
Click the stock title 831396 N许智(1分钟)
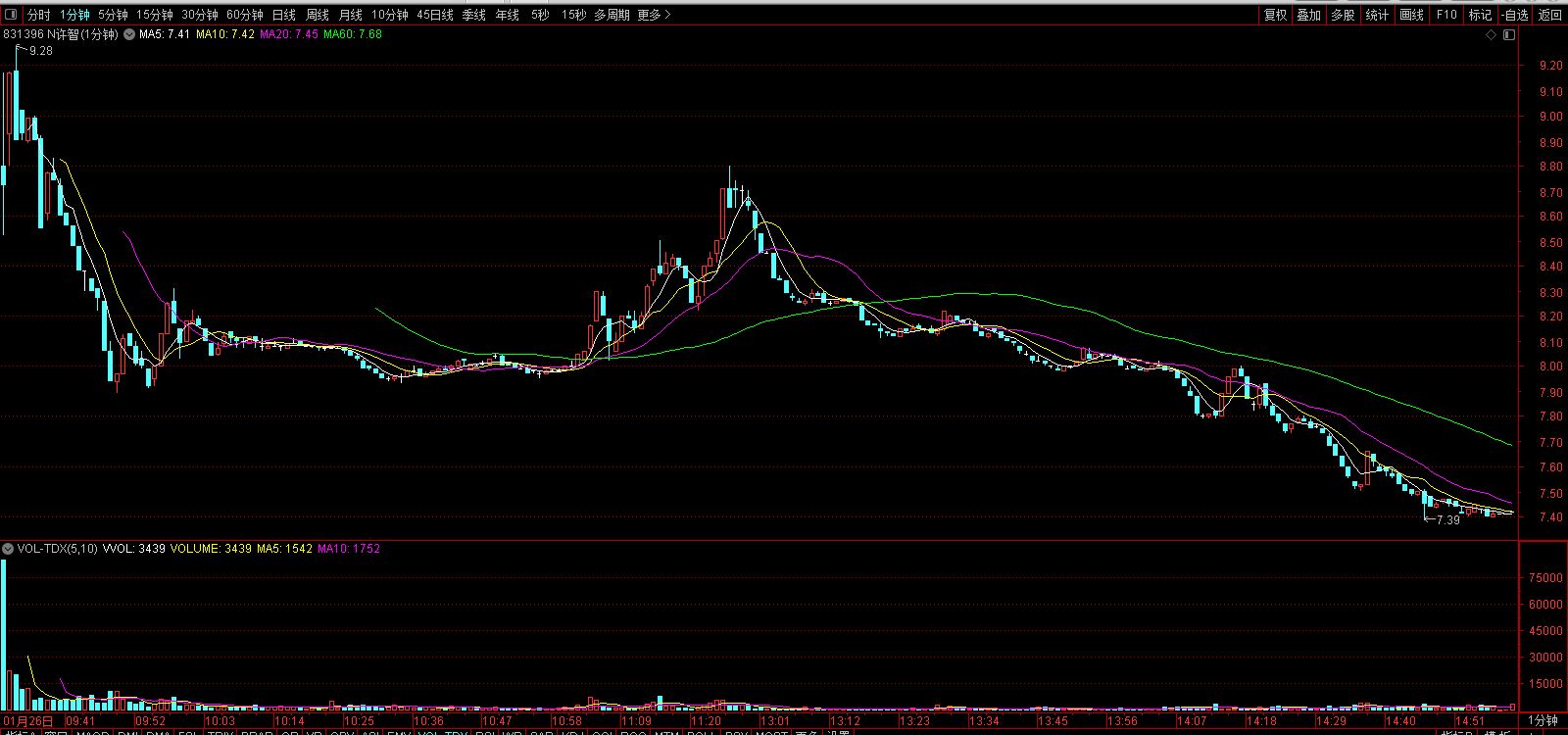61,34
